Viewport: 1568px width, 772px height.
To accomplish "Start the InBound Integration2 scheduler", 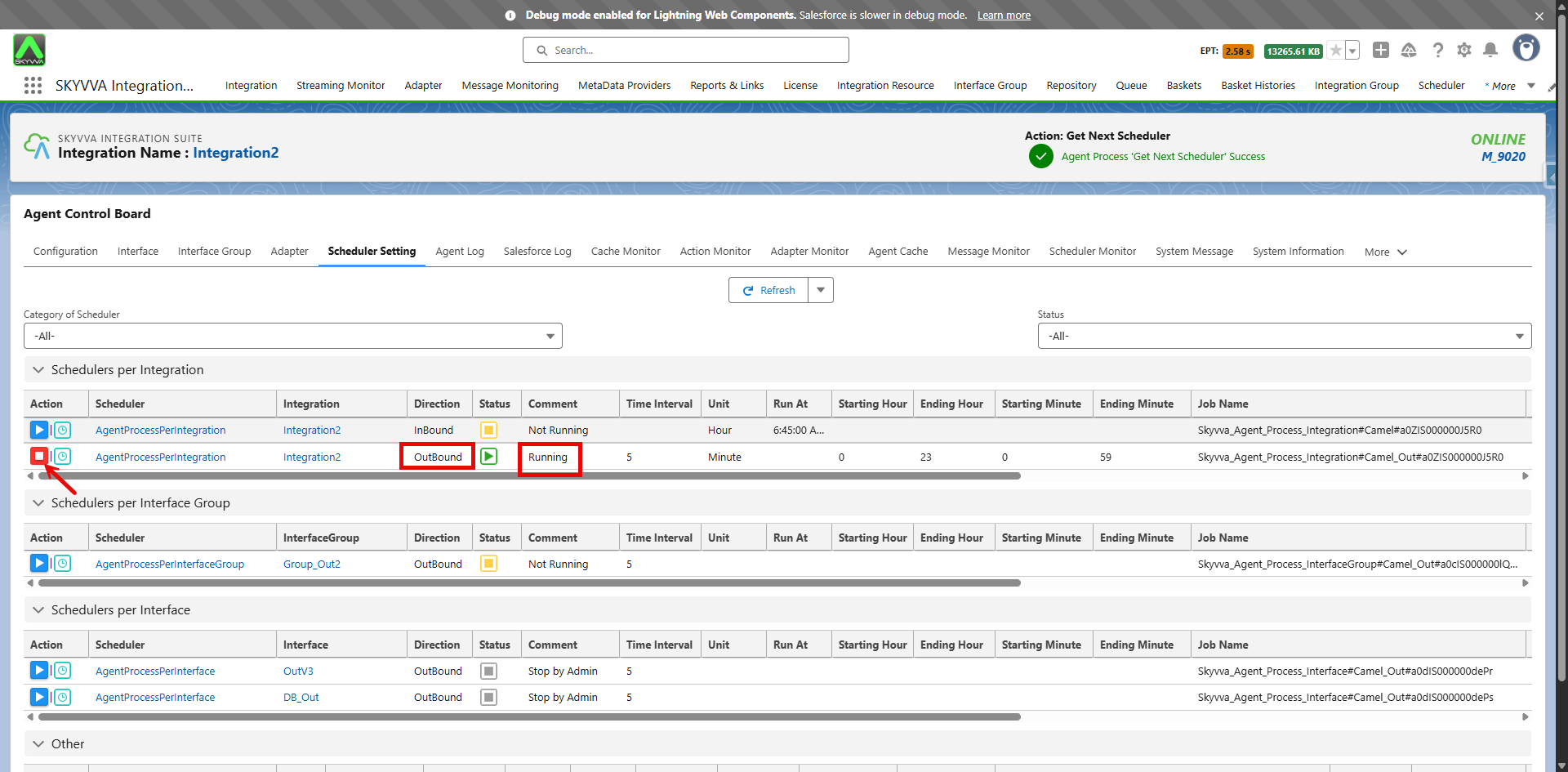I will coord(38,430).
